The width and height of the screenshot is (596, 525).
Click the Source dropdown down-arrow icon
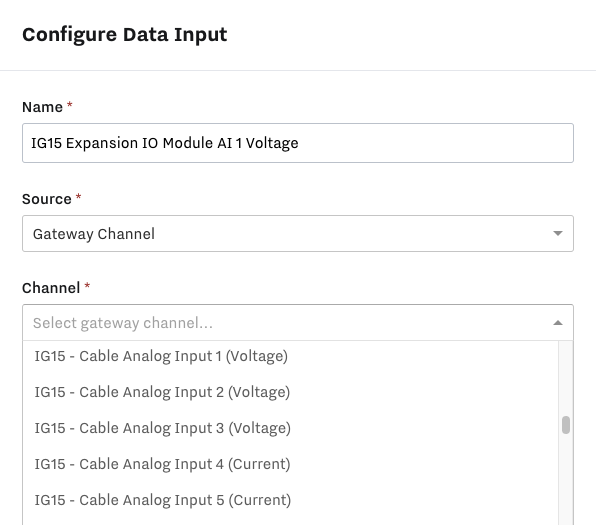[x=558, y=233]
